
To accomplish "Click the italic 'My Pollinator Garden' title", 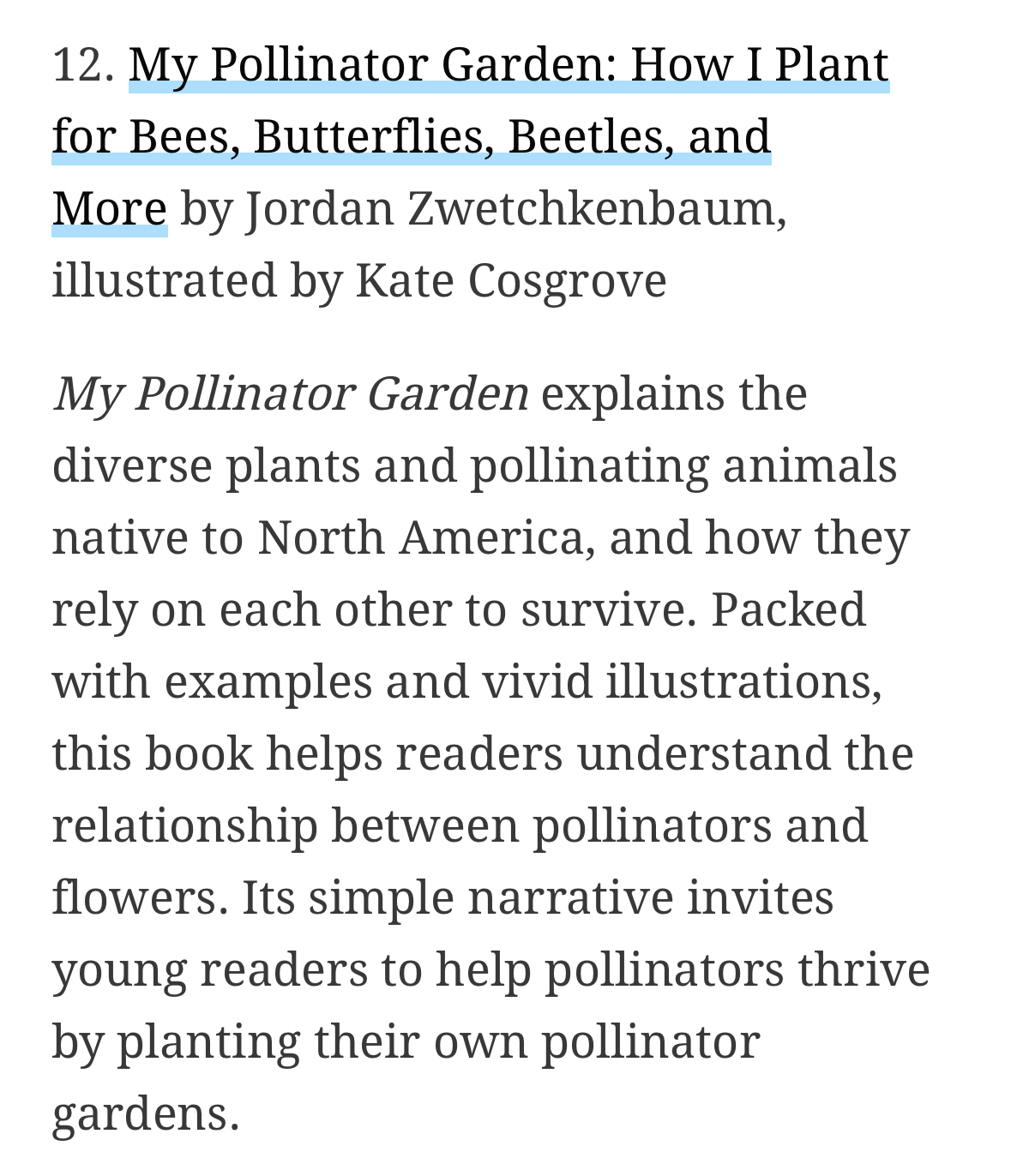I will pyautogui.click(x=291, y=393).
